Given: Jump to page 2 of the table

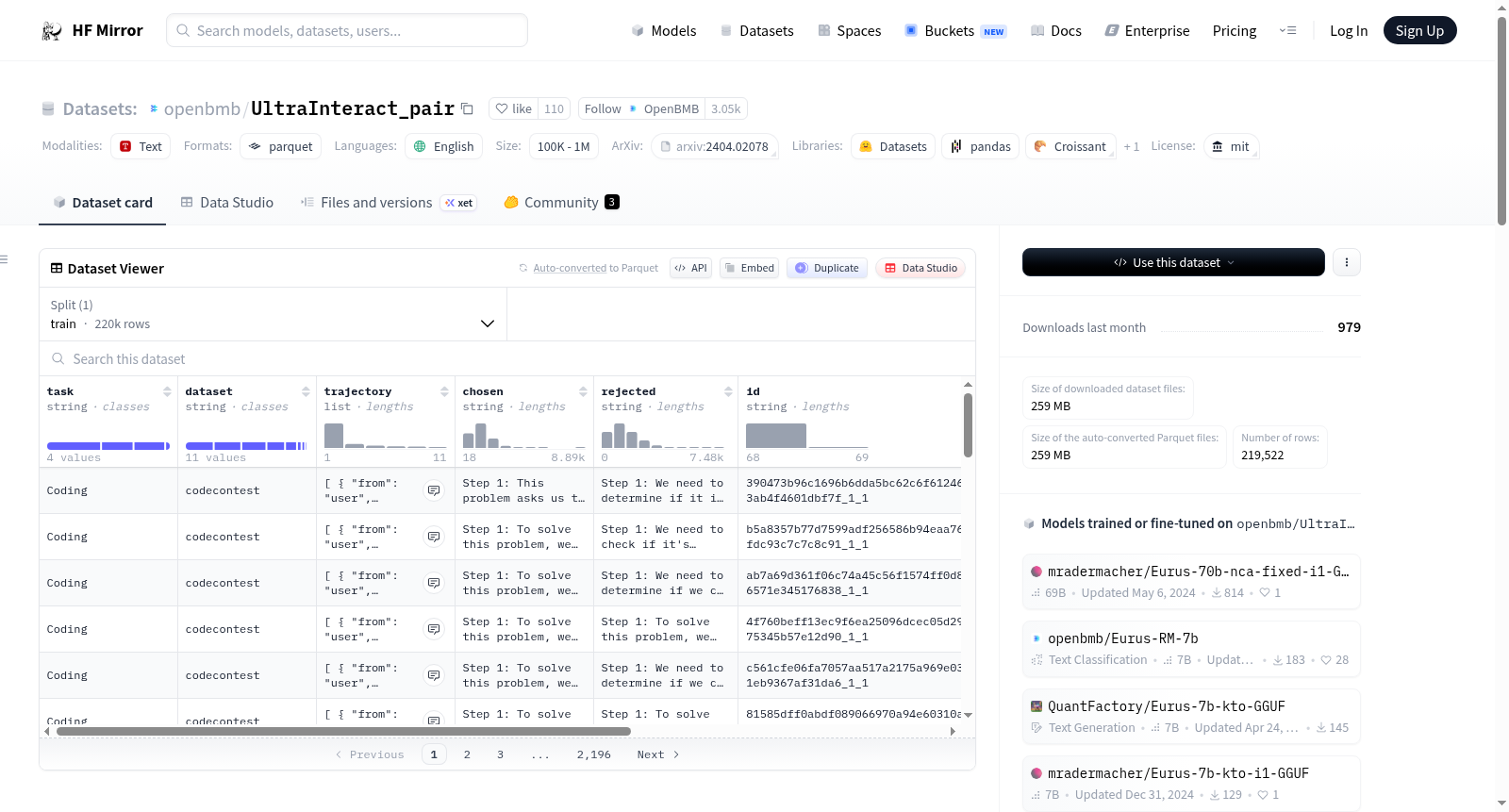Looking at the screenshot, I should [x=467, y=754].
